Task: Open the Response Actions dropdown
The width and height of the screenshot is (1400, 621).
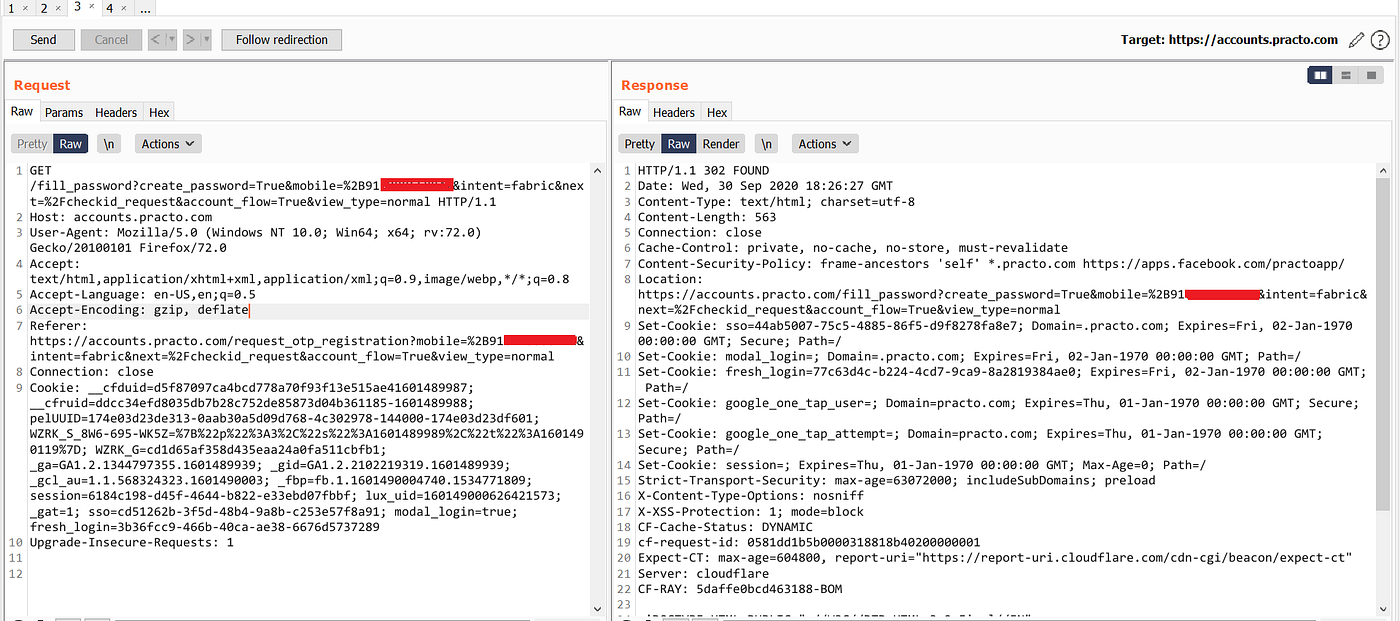Action: 825,144
